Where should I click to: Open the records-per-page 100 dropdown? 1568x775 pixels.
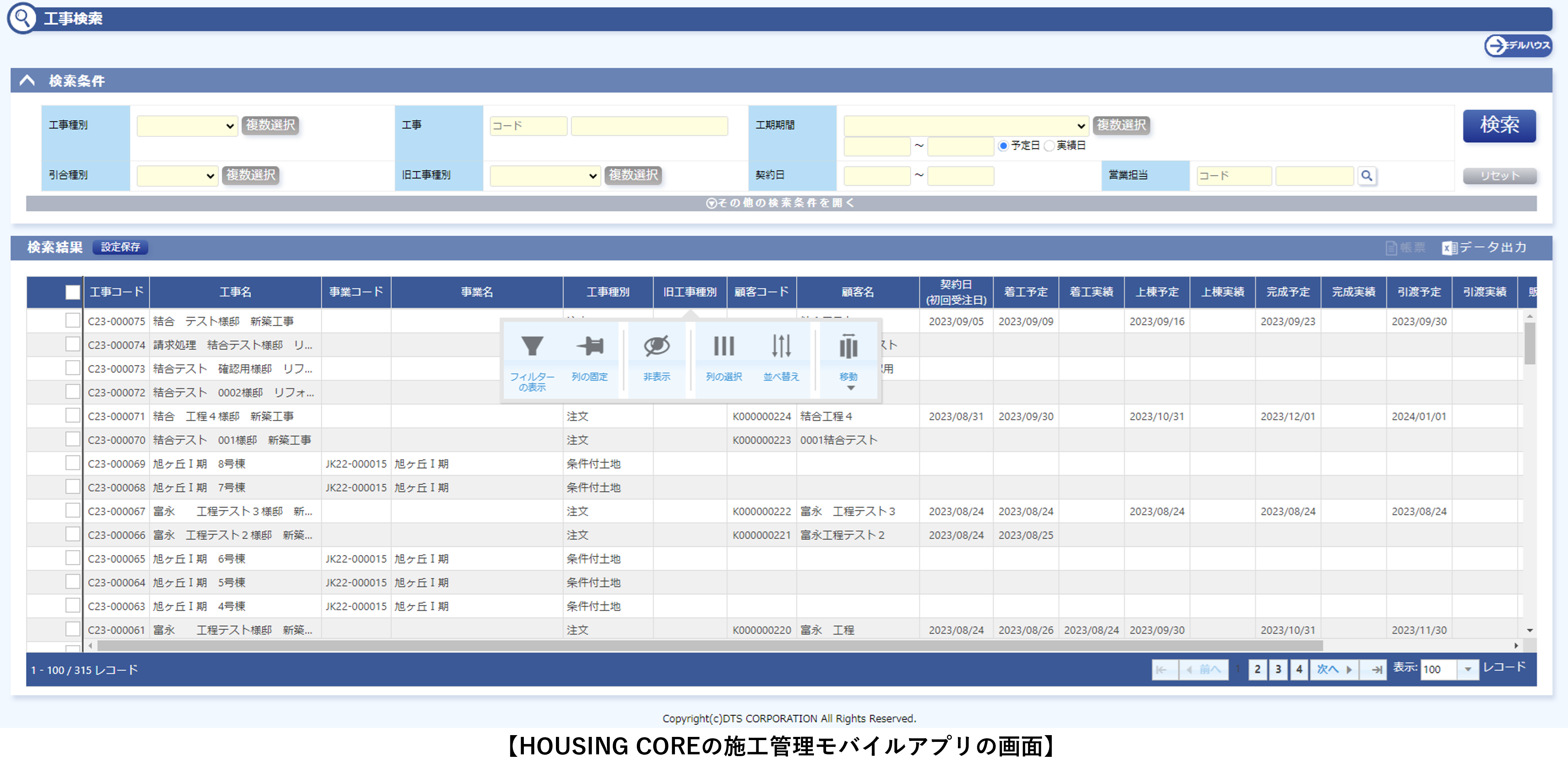(x=1468, y=670)
